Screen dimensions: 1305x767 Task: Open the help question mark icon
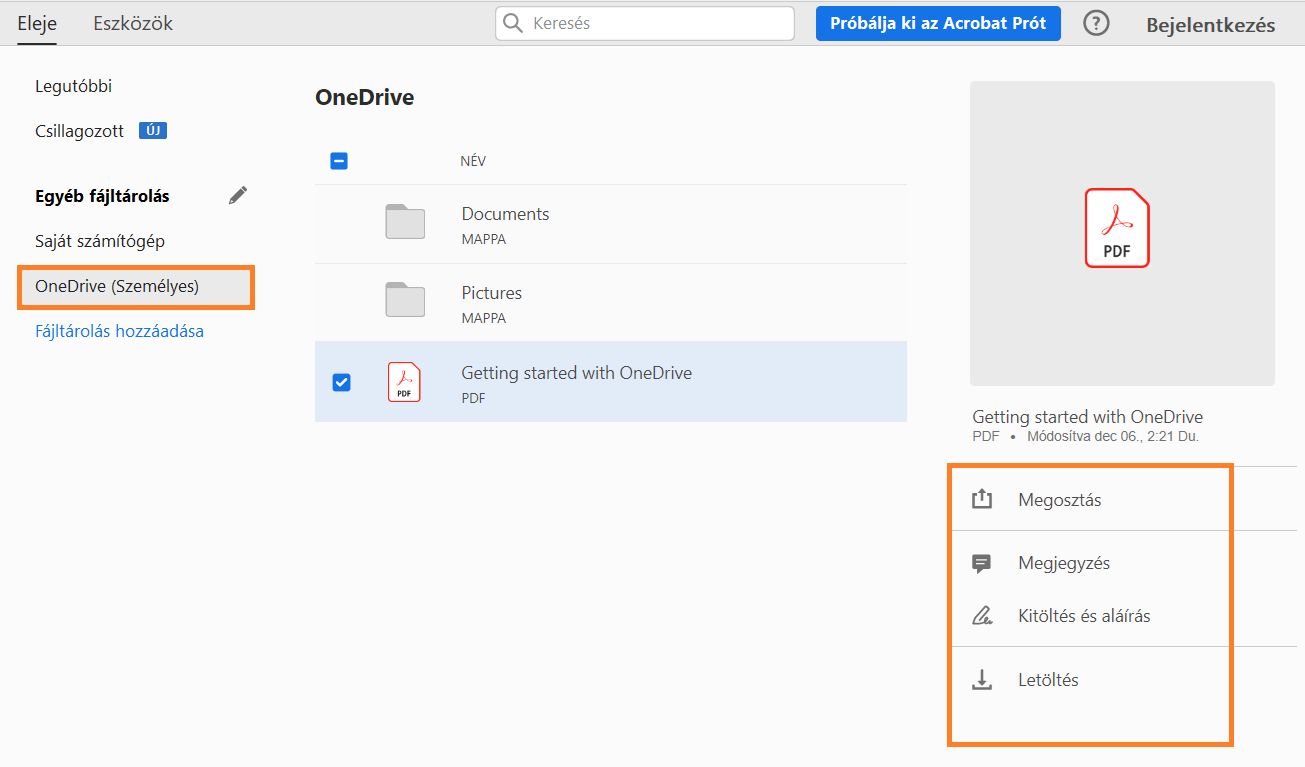[1096, 22]
